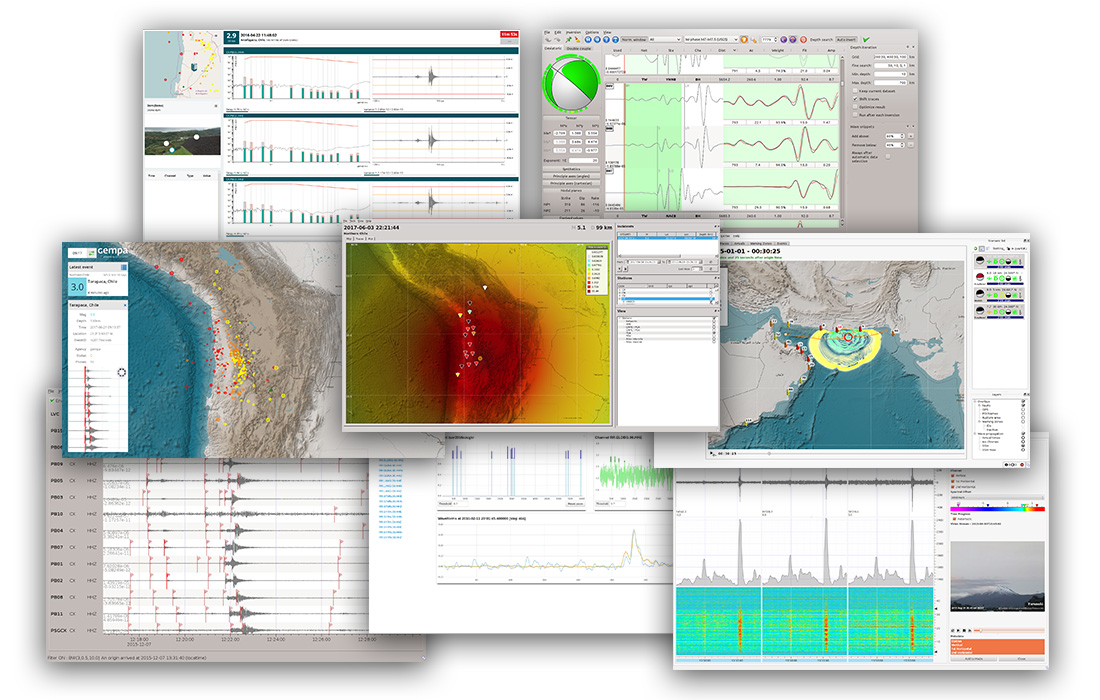Screen dimensions: 1100x700
Task: Open the Dist column header dropdown arrow
Action: click(x=735, y=51)
